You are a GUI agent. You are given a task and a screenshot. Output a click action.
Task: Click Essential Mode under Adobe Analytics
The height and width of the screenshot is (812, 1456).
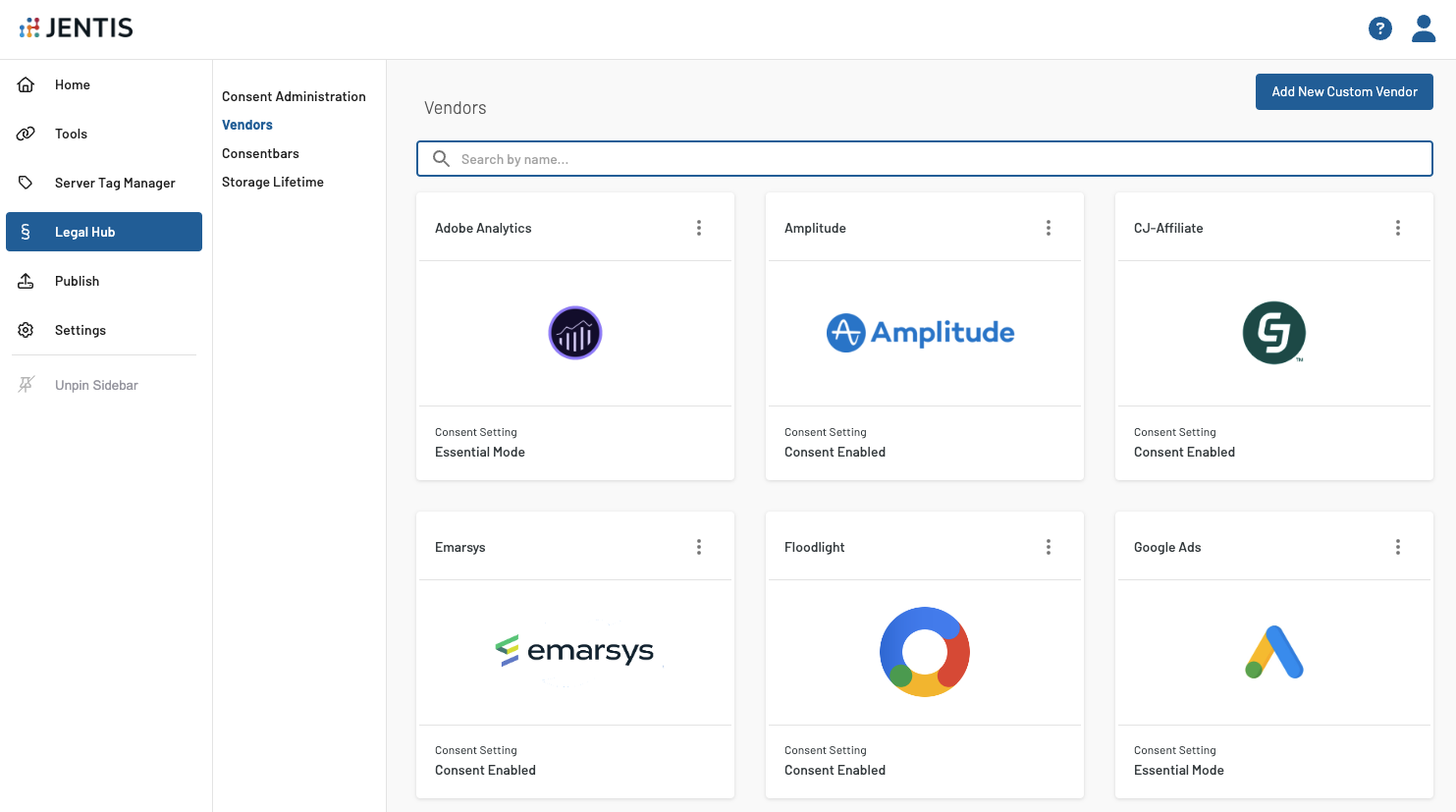click(480, 452)
